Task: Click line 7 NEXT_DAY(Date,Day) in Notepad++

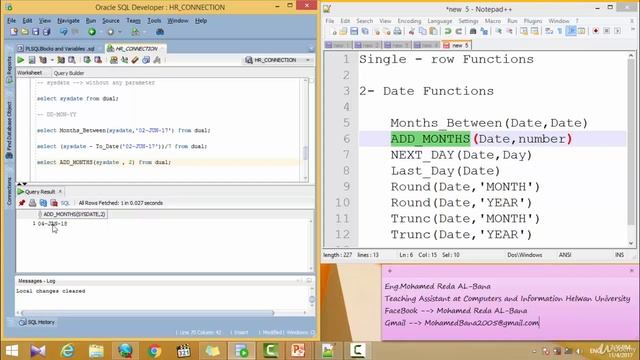Action: point(461,155)
